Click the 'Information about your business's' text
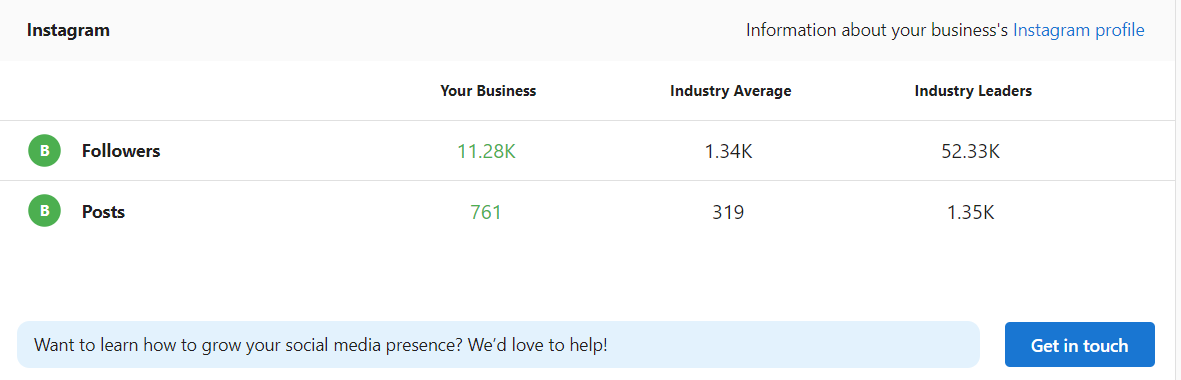The height and width of the screenshot is (380, 1181). point(877,30)
